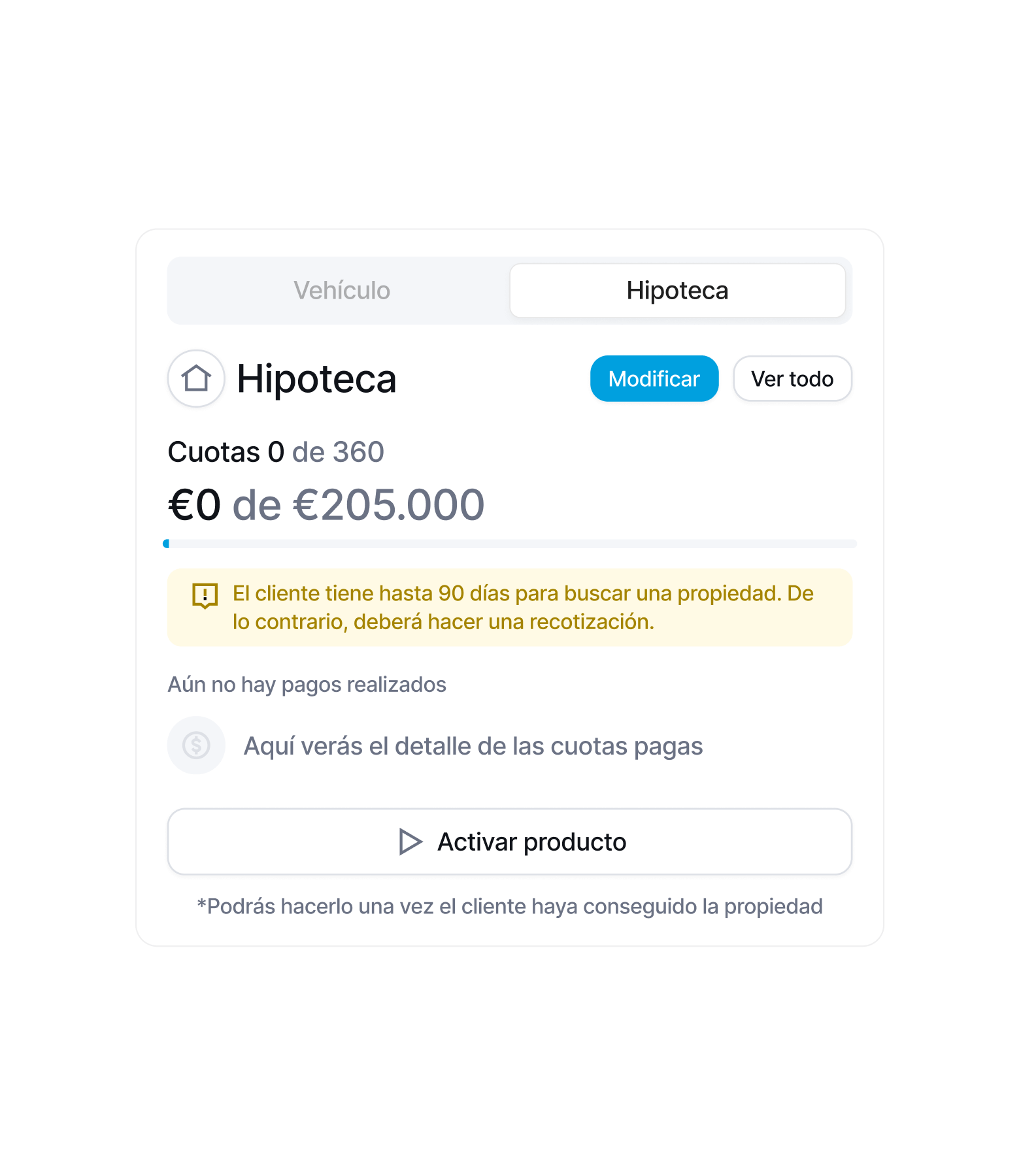Switch to the Vehículo tab
Screen dimensions: 1021x1176
[341, 291]
